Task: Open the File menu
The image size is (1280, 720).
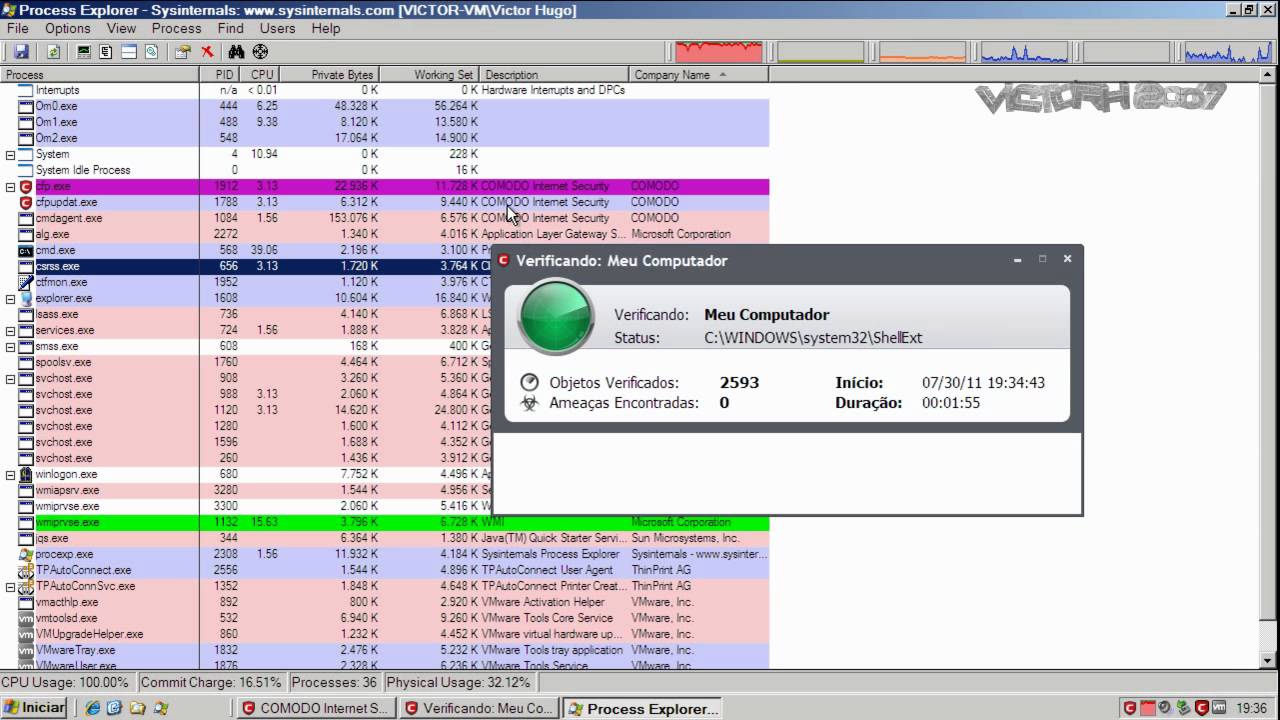Action: [18, 28]
